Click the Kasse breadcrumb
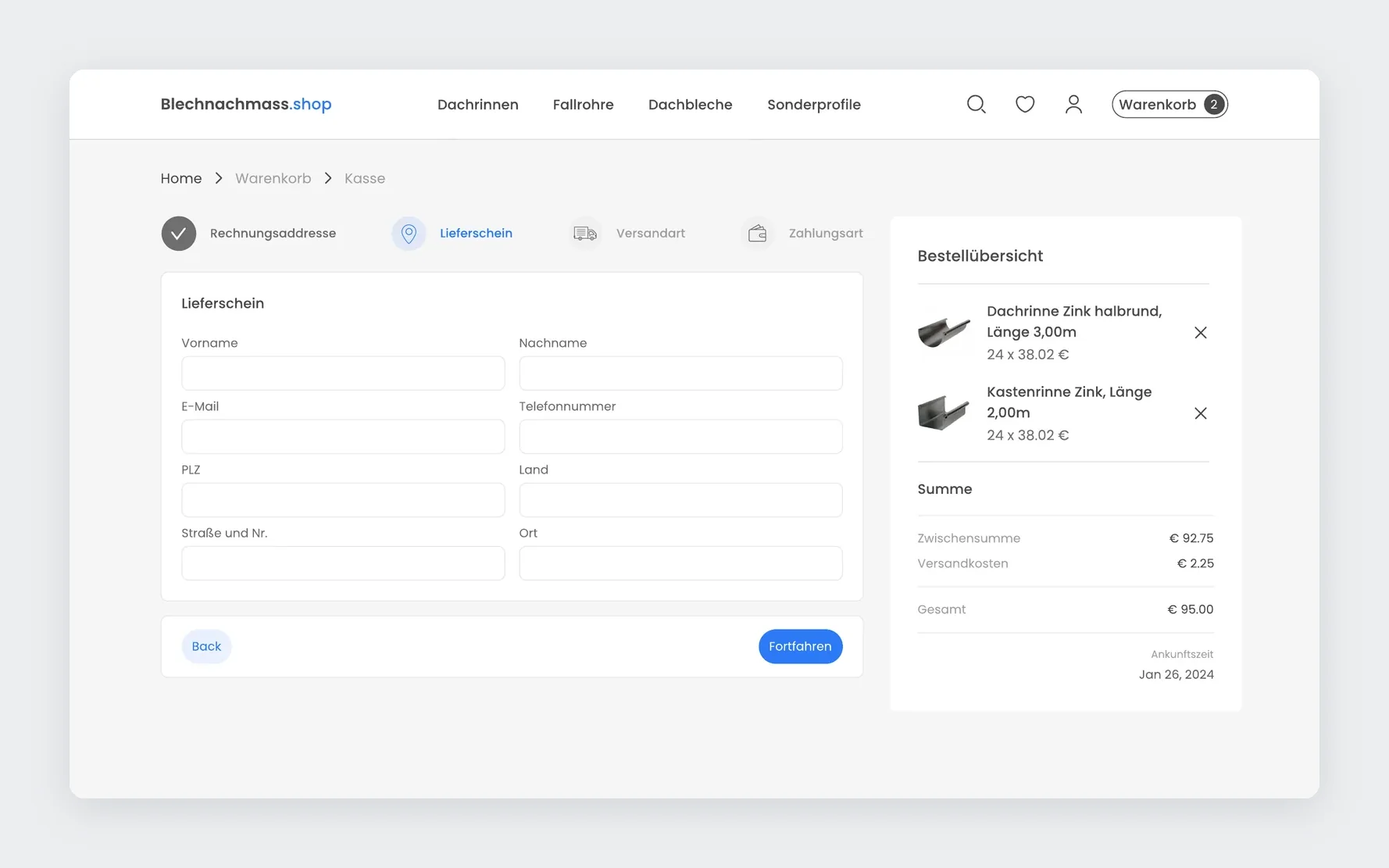1389x868 pixels. [364, 178]
